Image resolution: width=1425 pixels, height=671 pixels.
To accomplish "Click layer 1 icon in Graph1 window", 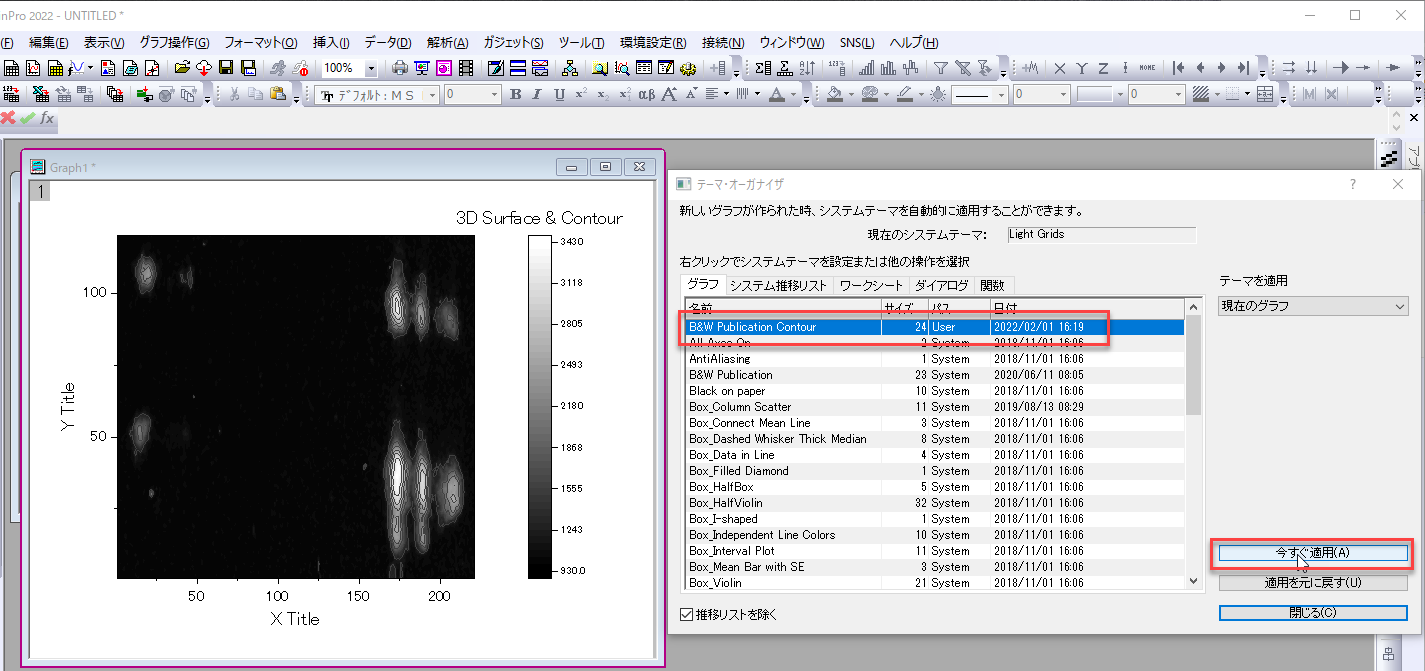I will pos(39,191).
